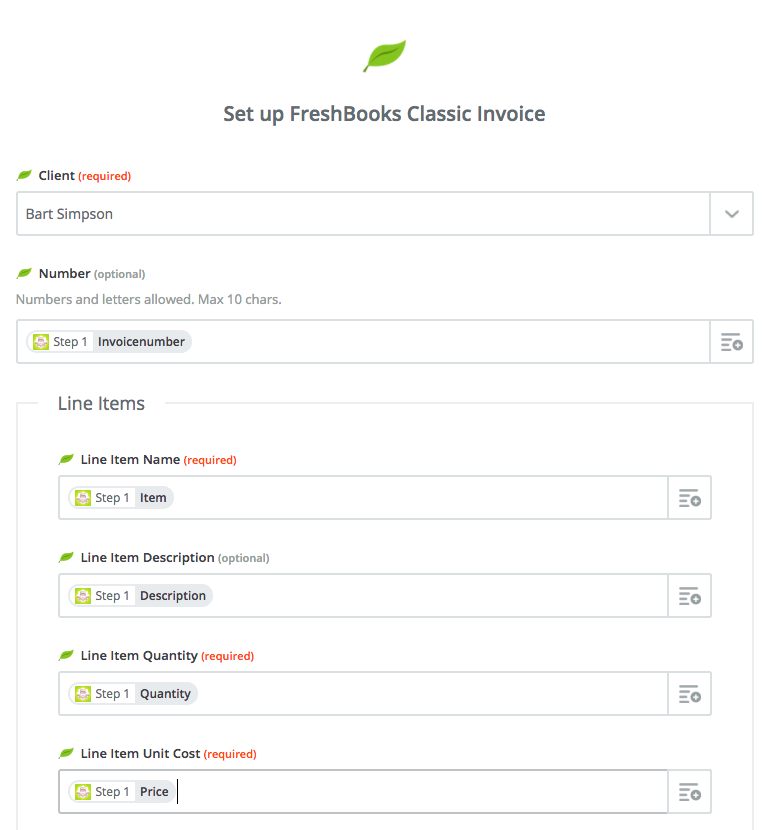Viewport: 770px width, 830px height.
Task: Click the FreshBooks leaf logo at top
Action: tap(384, 56)
